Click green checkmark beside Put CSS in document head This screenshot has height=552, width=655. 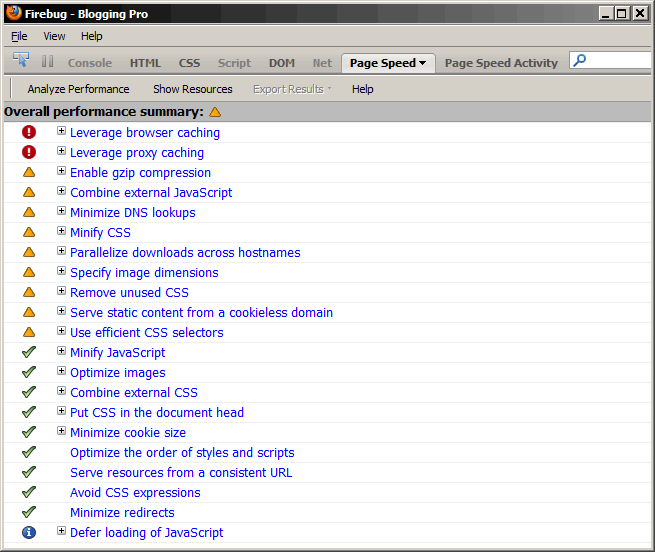29,412
